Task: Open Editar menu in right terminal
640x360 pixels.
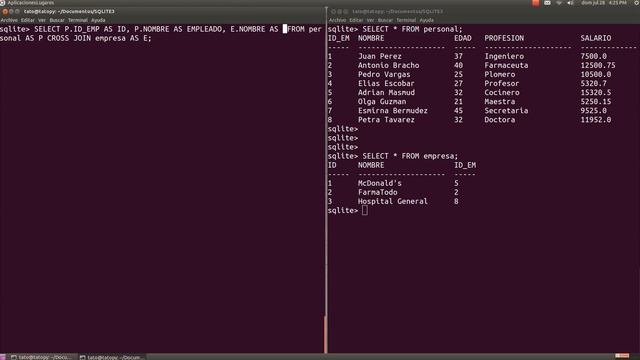Action: 356,20
